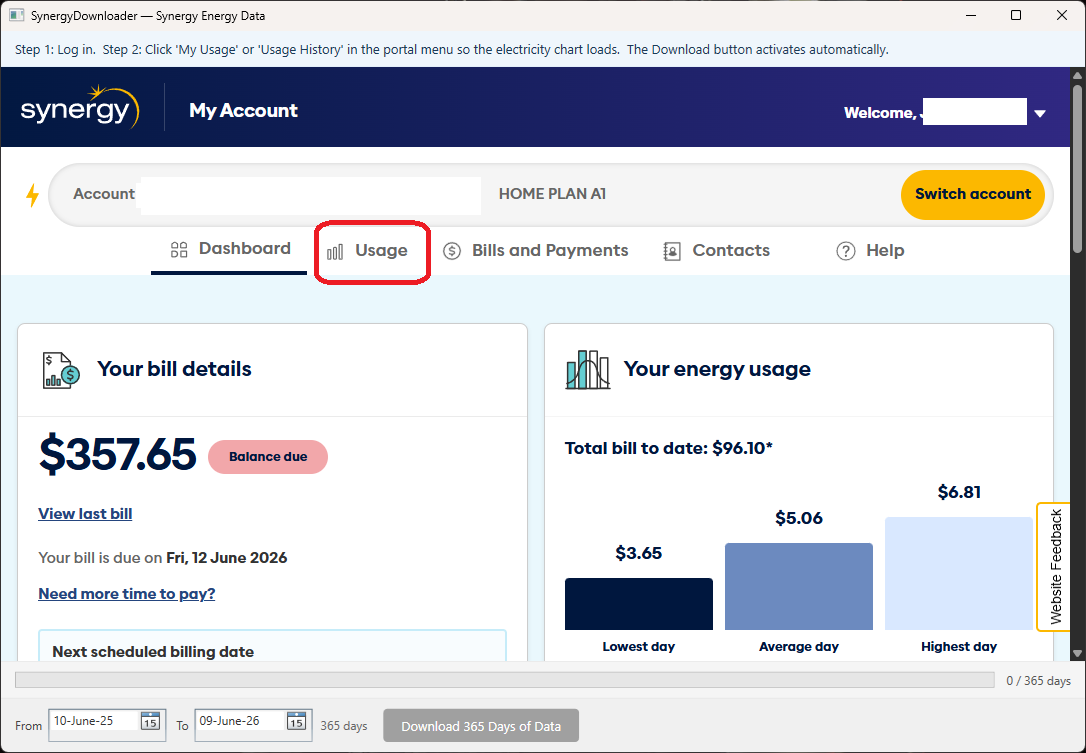Click the Bills and Payments dollar icon

[x=452, y=251]
